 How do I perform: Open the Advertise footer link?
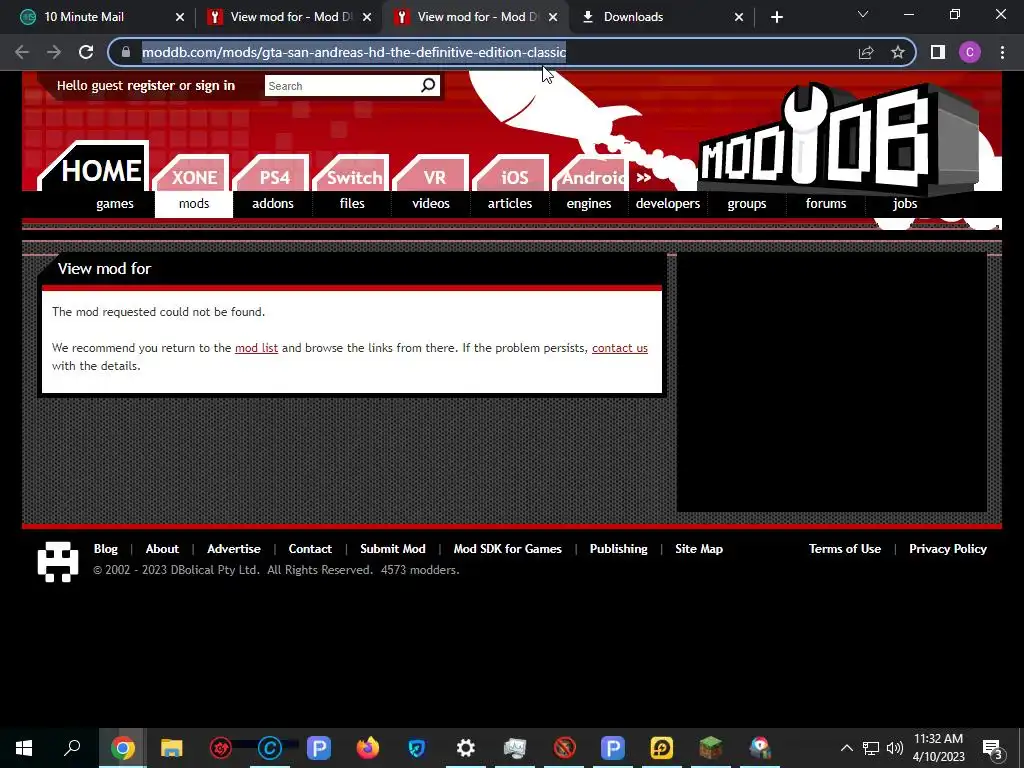click(234, 549)
